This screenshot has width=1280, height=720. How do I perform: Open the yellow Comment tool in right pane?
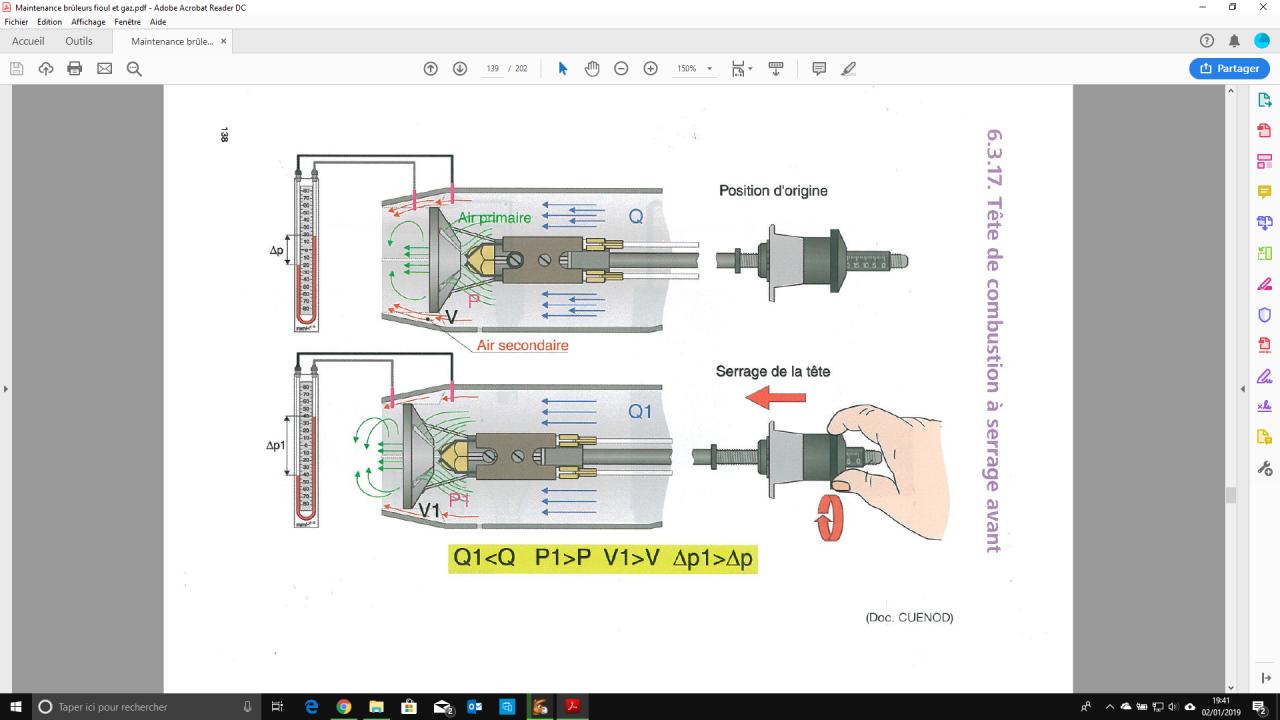click(x=1264, y=192)
